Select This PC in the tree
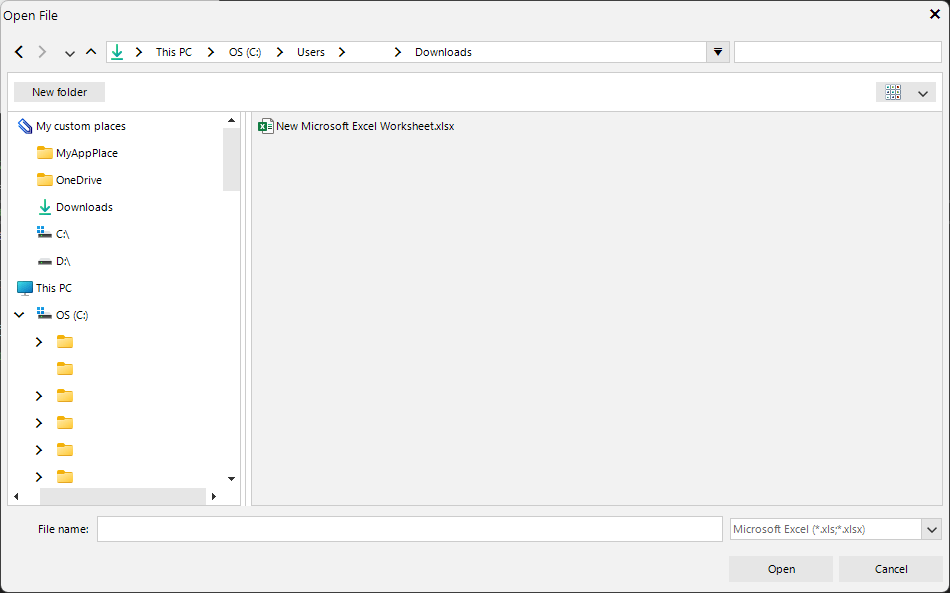950x593 pixels. (x=53, y=288)
